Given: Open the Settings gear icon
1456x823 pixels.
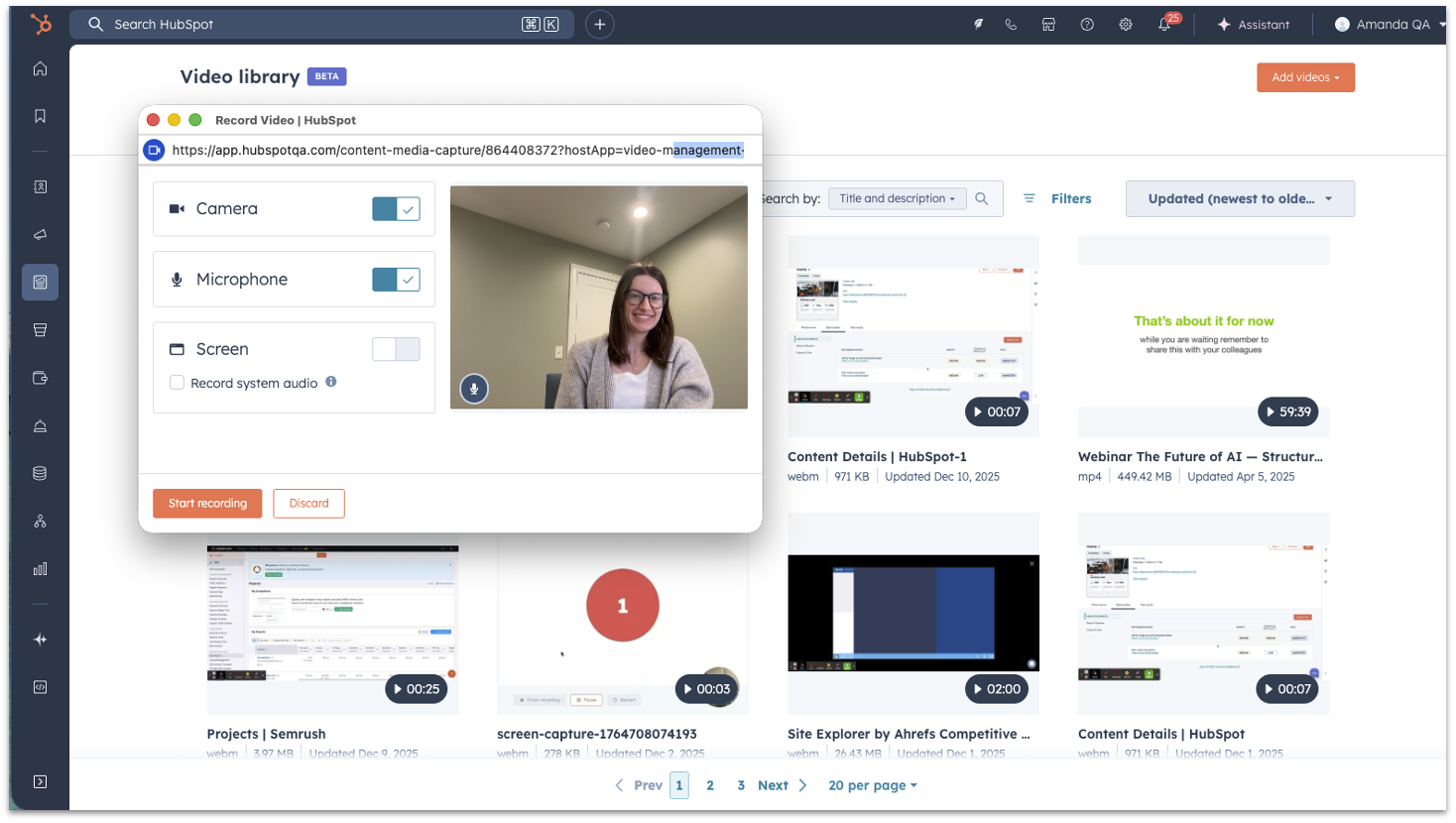Looking at the screenshot, I should [1126, 25].
